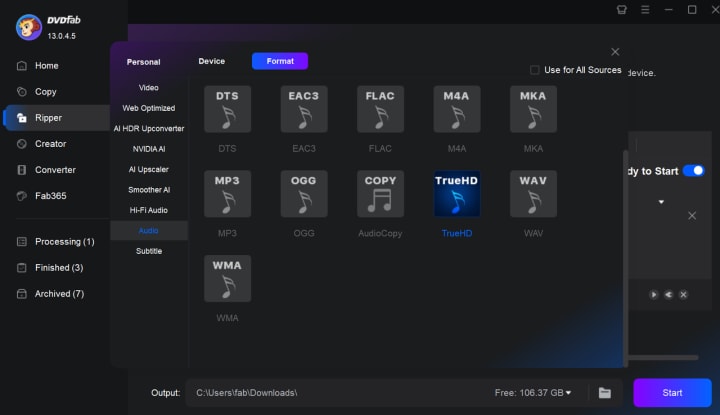Select the Audio category
The width and height of the screenshot is (720, 415).
[149, 231]
